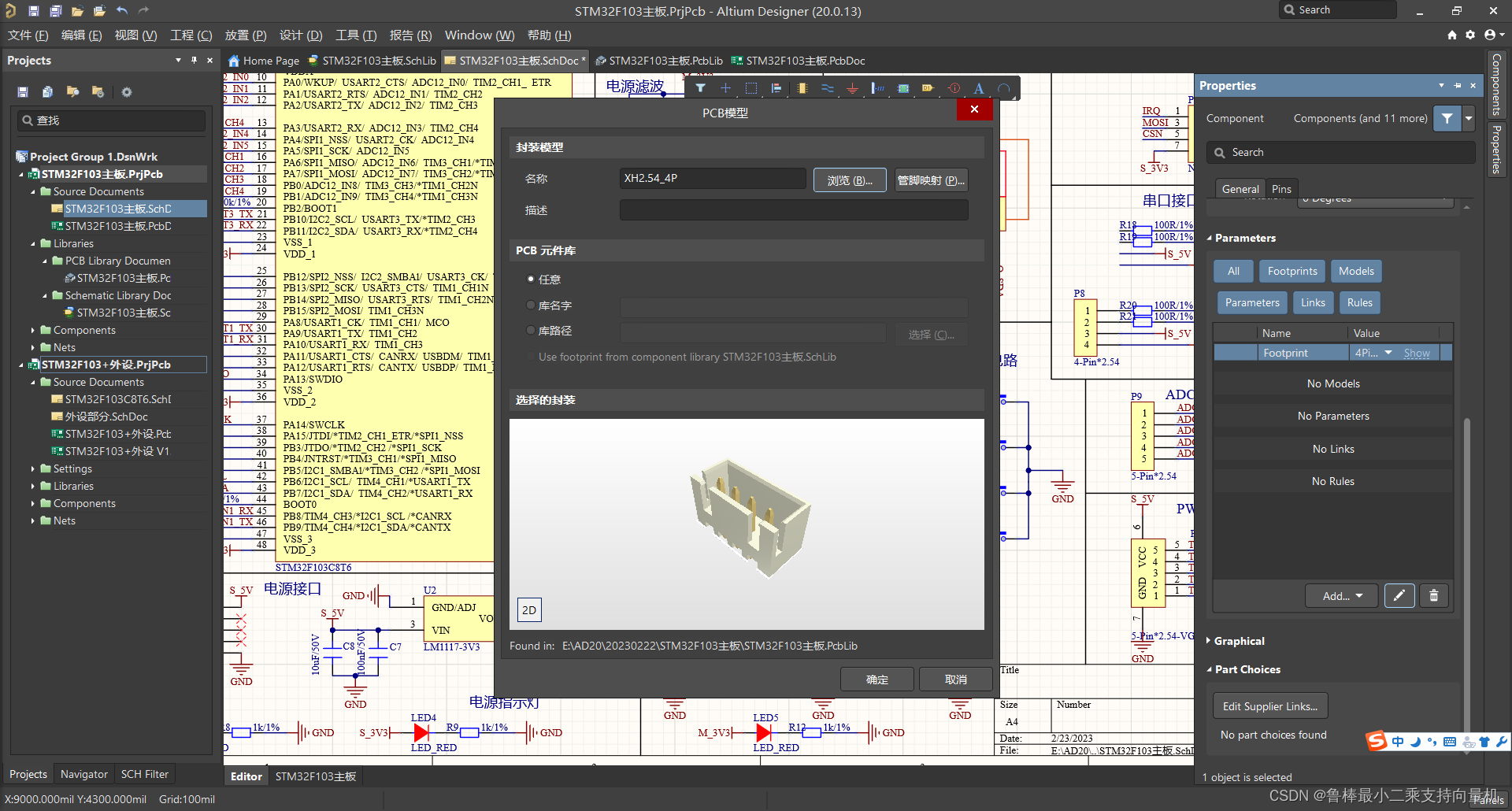Click the Properties filter funnel button
Viewport: 1512px width, 811px height.
pyautogui.click(x=1447, y=118)
